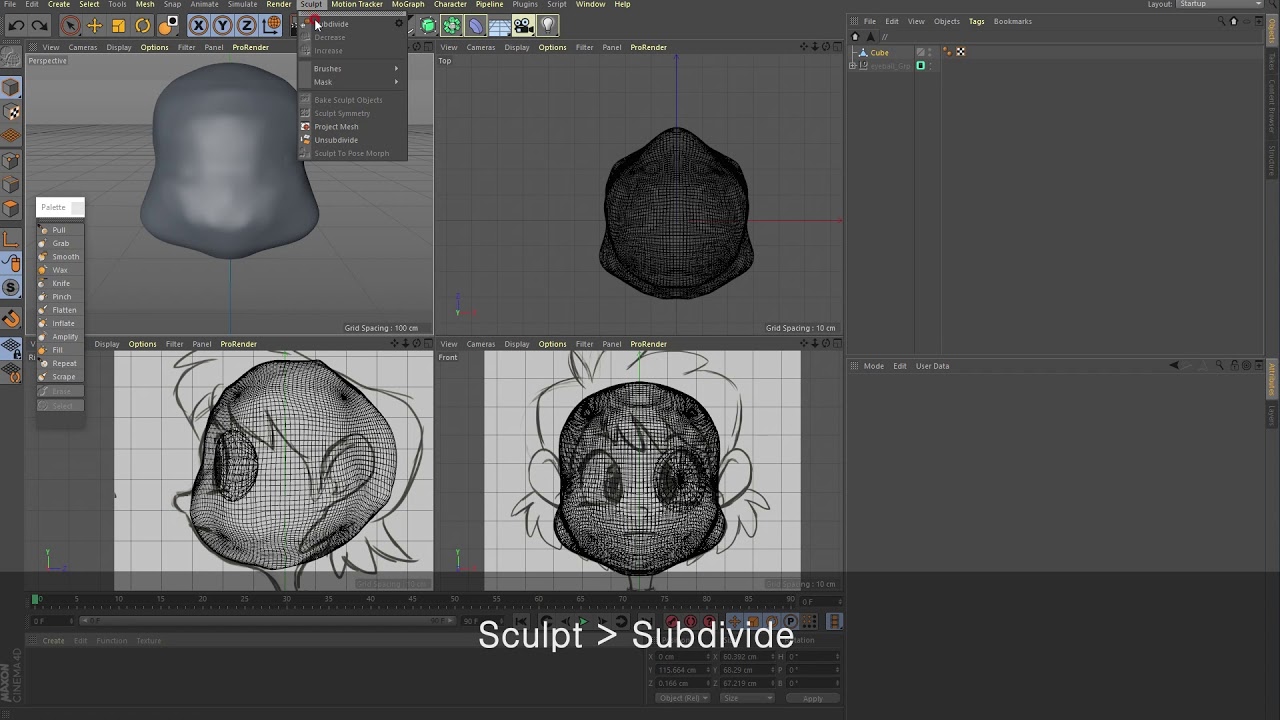Select the Scale tool
Viewport: 1280px width, 720px height.
click(x=119, y=25)
